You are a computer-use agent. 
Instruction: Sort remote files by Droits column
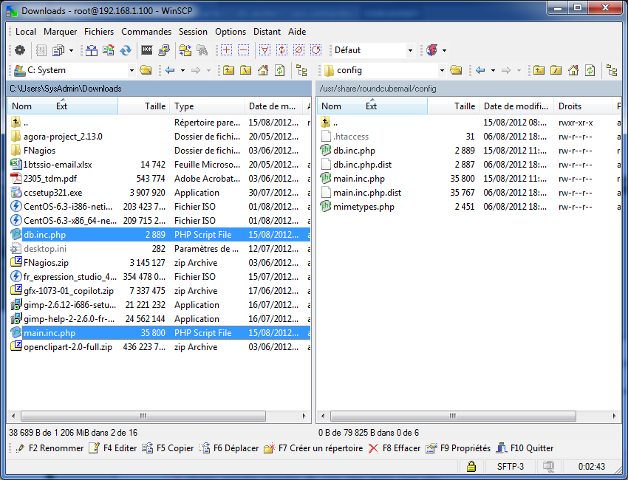point(570,106)
